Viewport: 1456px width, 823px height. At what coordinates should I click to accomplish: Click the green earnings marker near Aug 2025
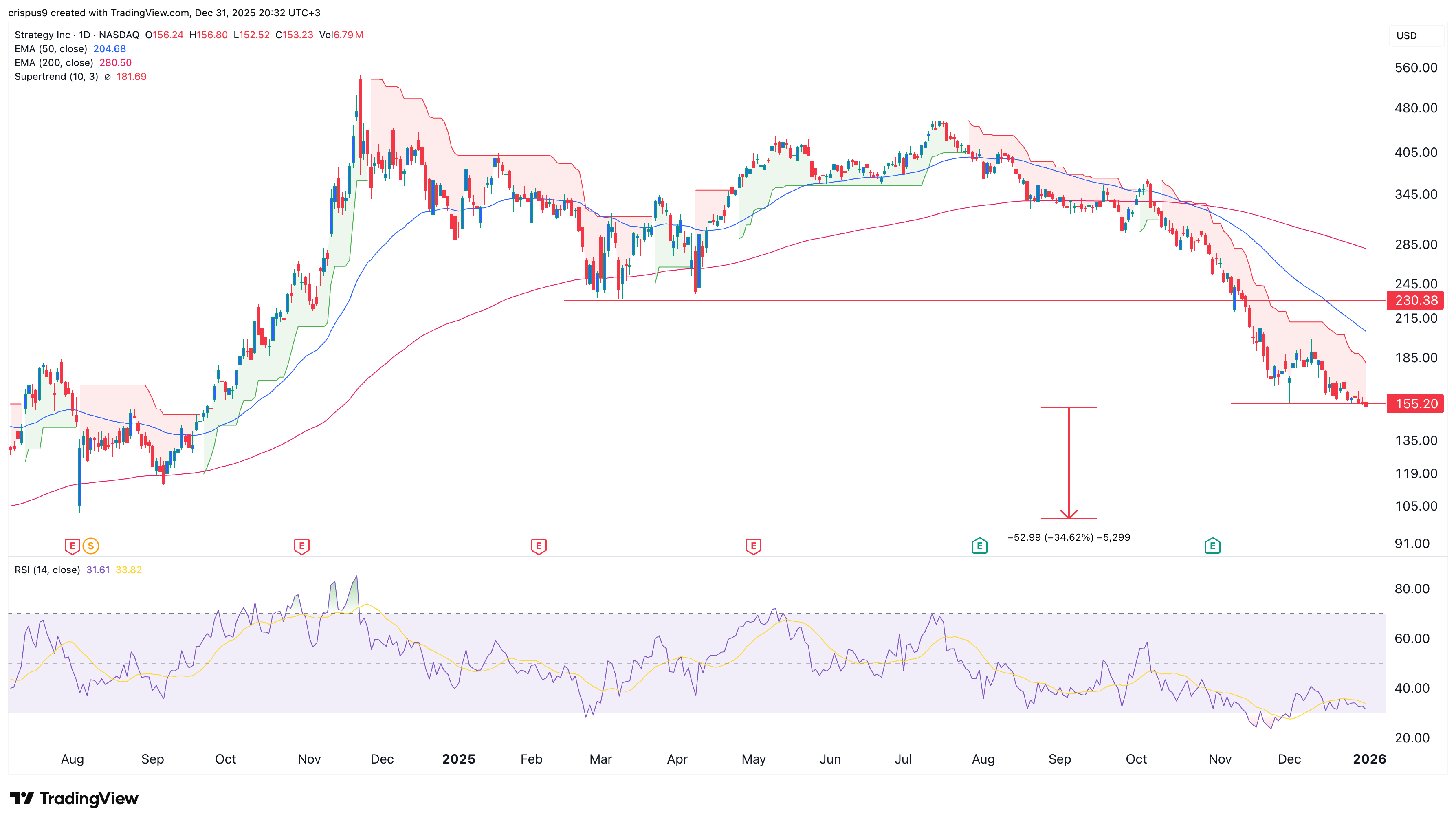coord(979,546)
